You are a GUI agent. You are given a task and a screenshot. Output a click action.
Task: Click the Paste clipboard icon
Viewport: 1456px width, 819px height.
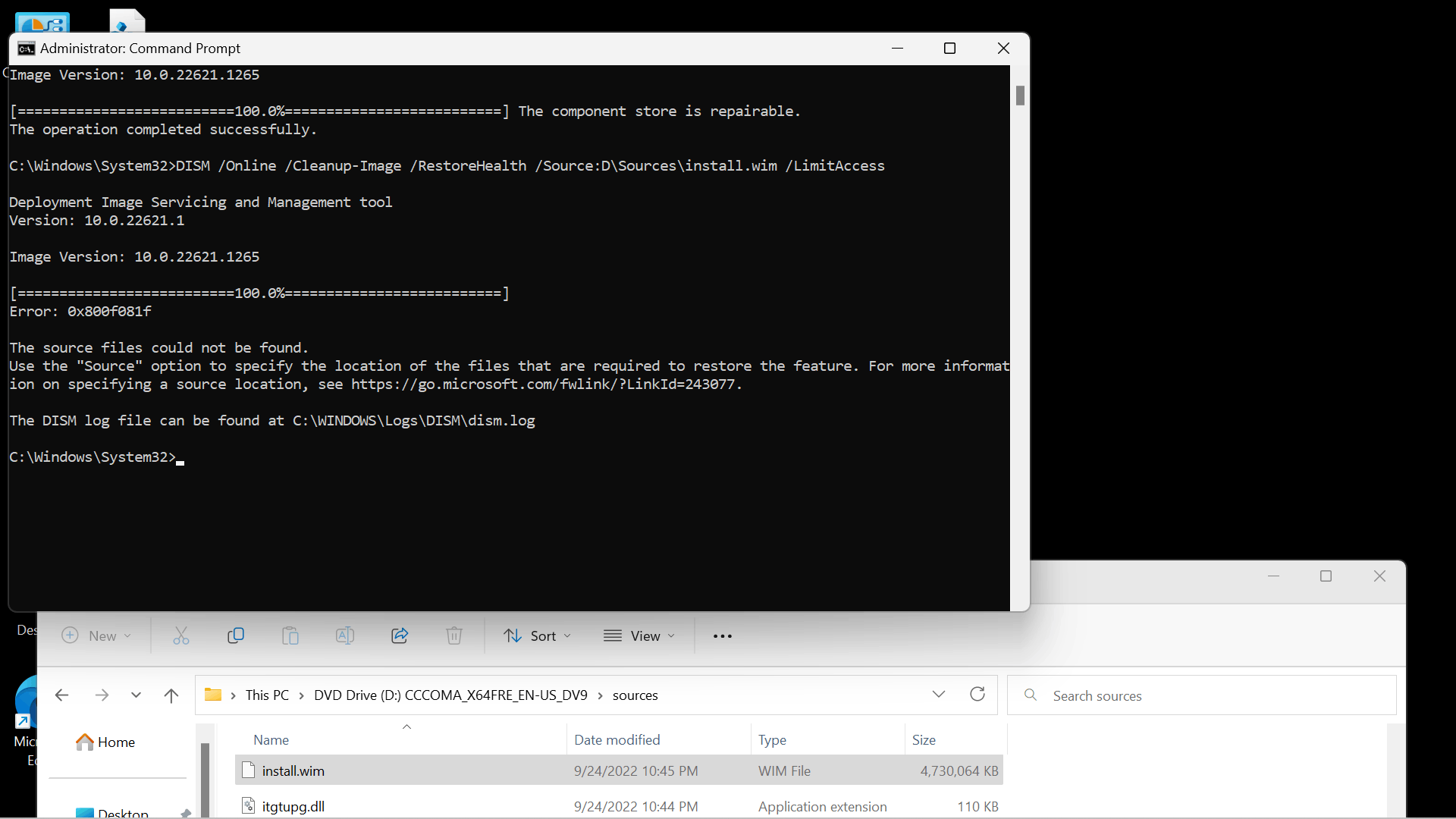click(x=290, y=635)
